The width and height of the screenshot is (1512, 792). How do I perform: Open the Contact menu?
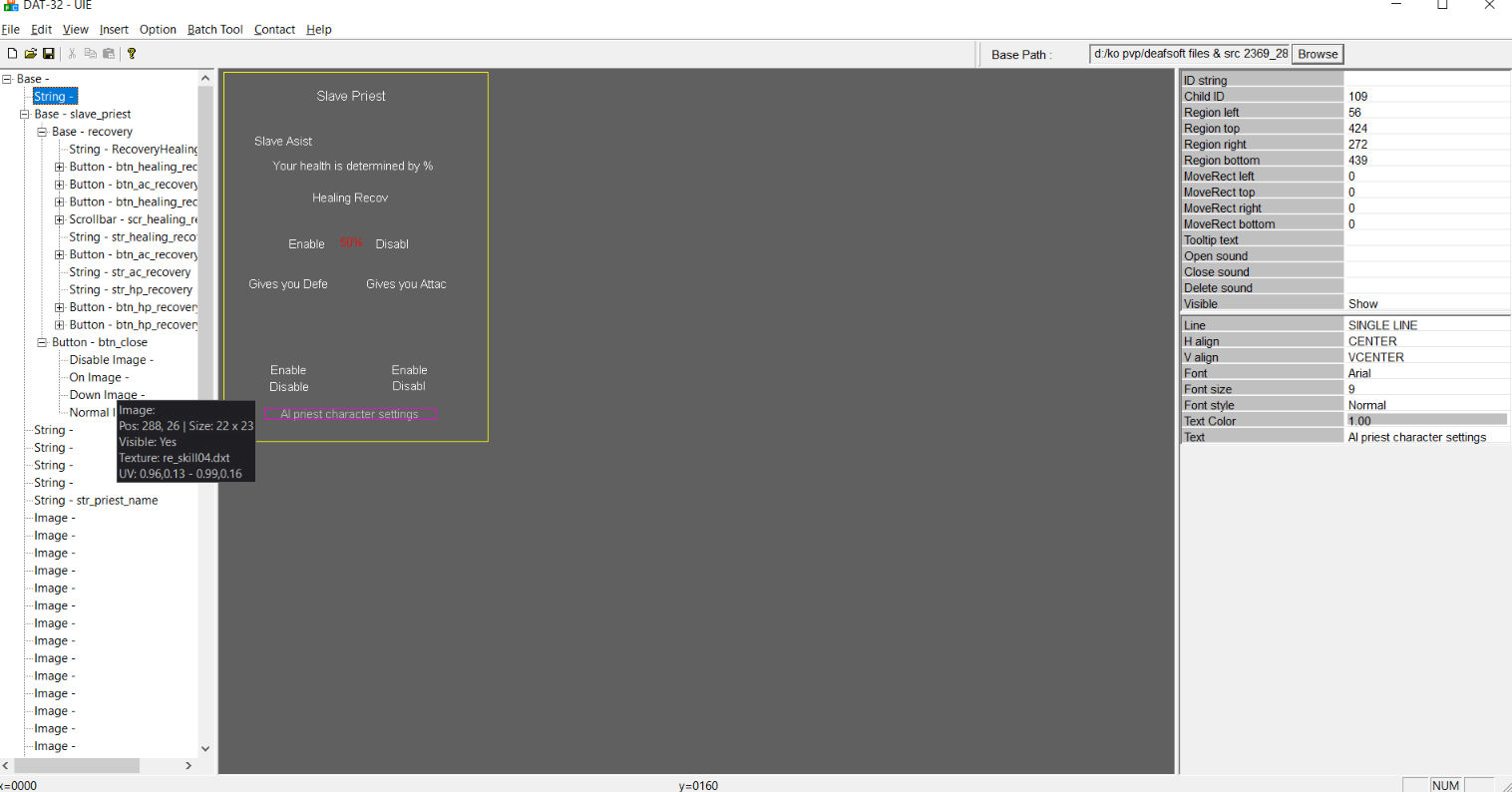[274, 30]
